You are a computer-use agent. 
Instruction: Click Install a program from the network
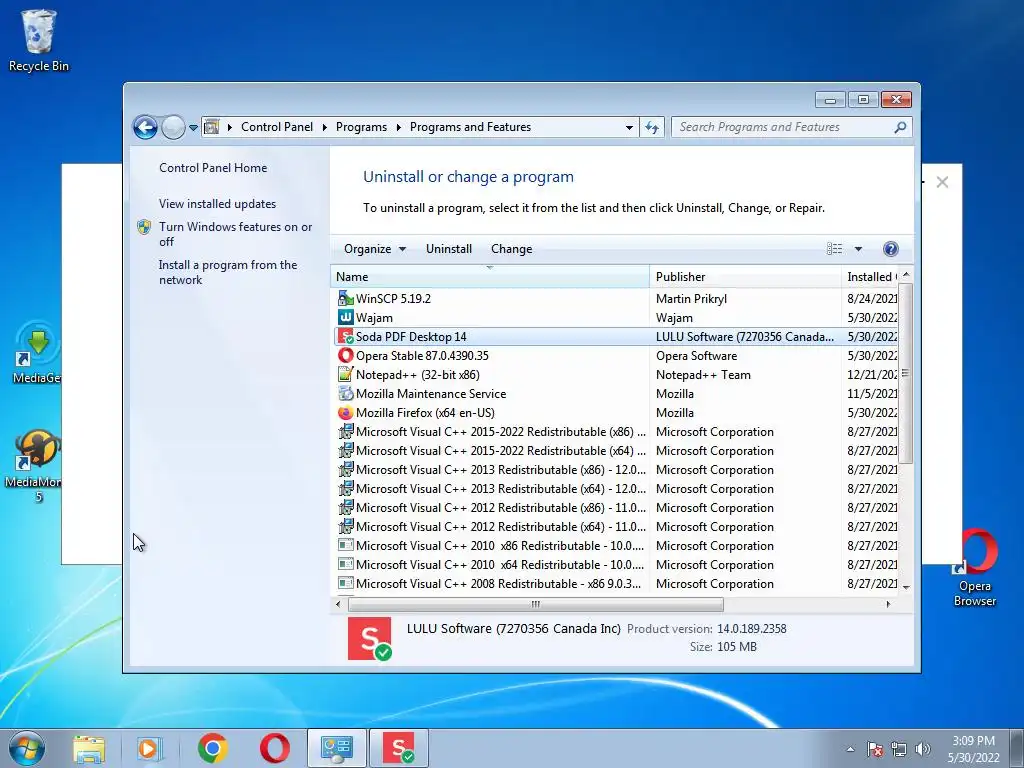[x=227, y=272]
